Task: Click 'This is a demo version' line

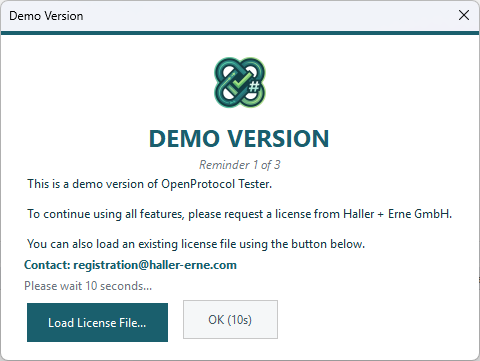Action: click(x=150, y=184)
